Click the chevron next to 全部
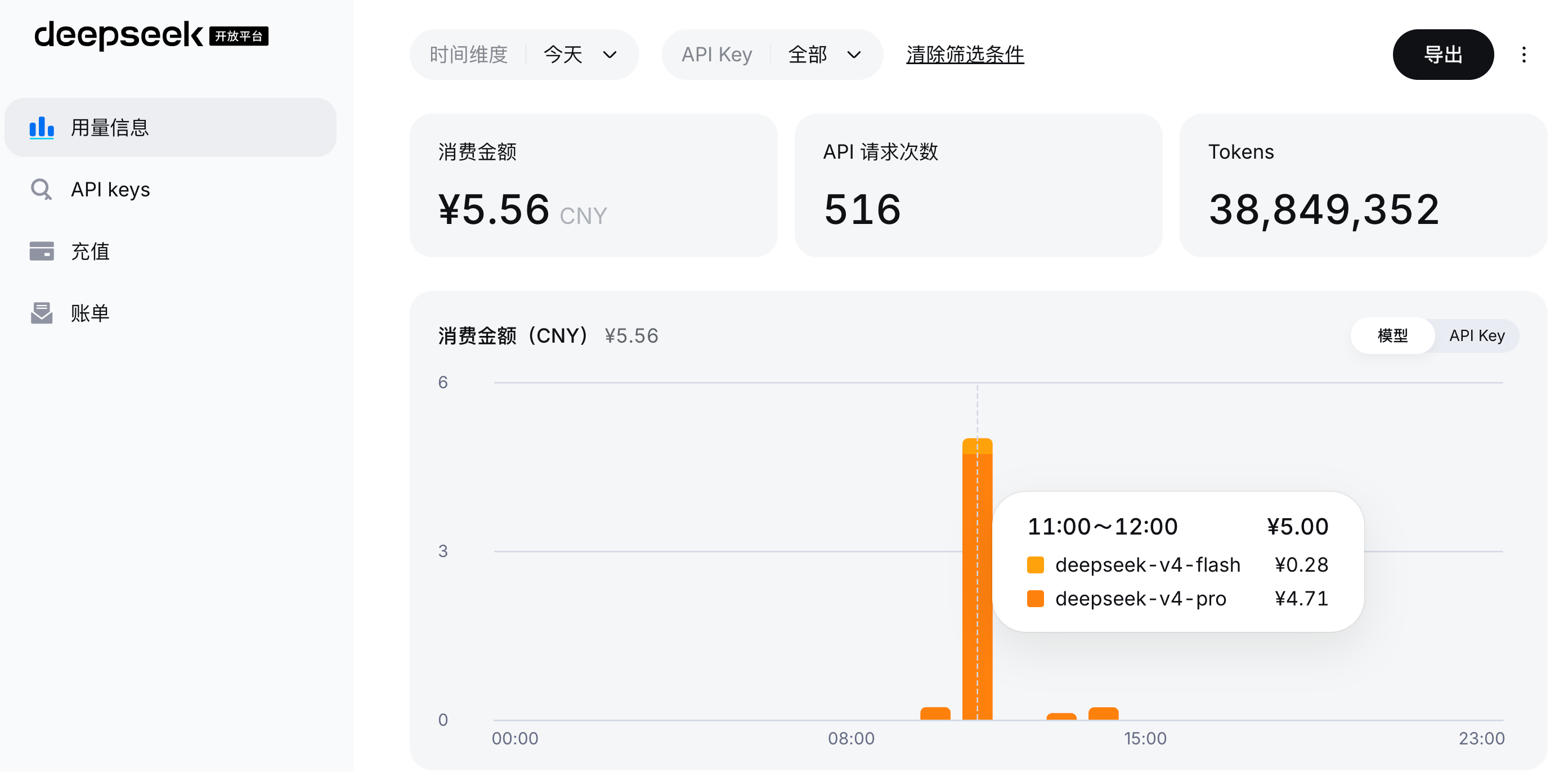1568x772 pixels. point(854,55)
